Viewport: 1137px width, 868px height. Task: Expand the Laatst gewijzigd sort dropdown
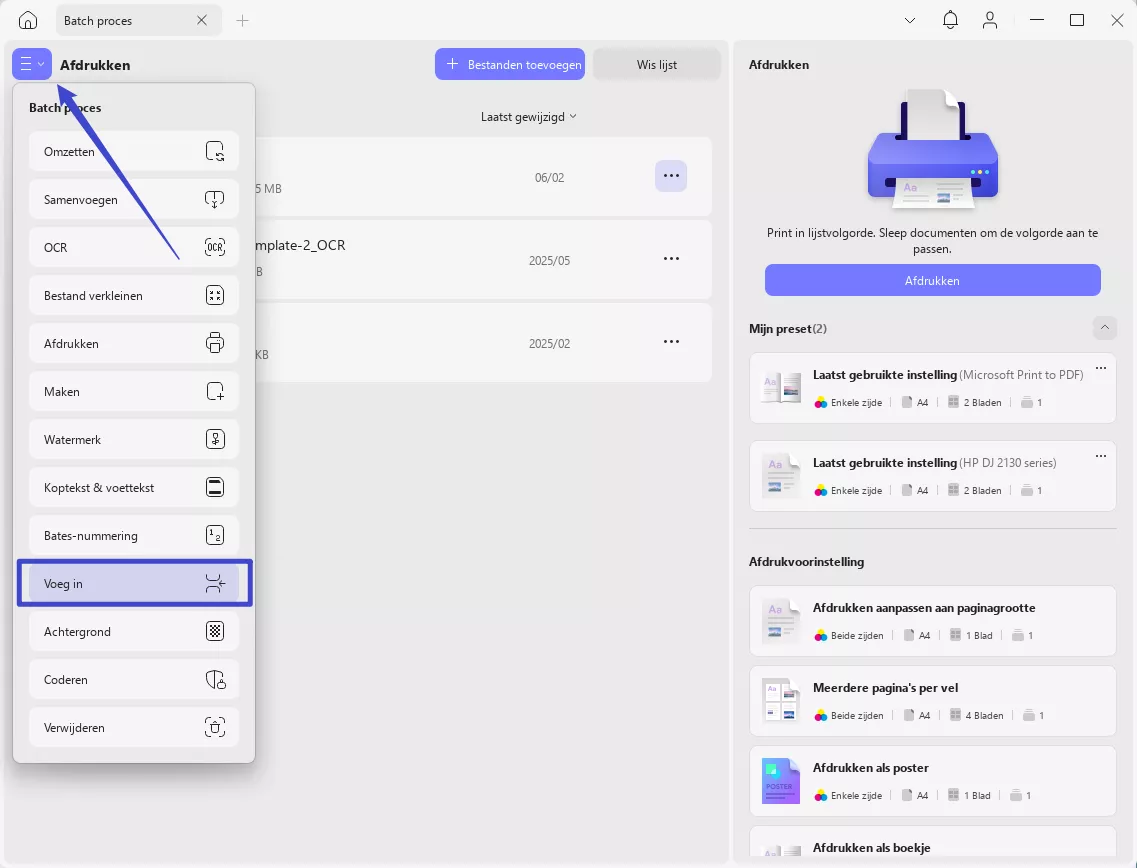coord(529,117)
